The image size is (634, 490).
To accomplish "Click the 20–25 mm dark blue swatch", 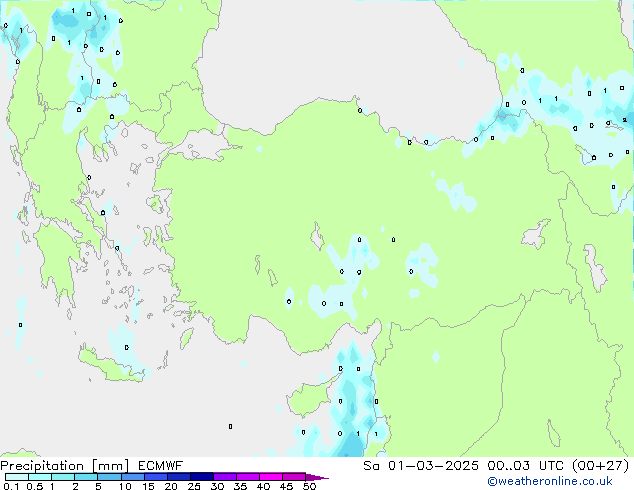I will (179, 477).
